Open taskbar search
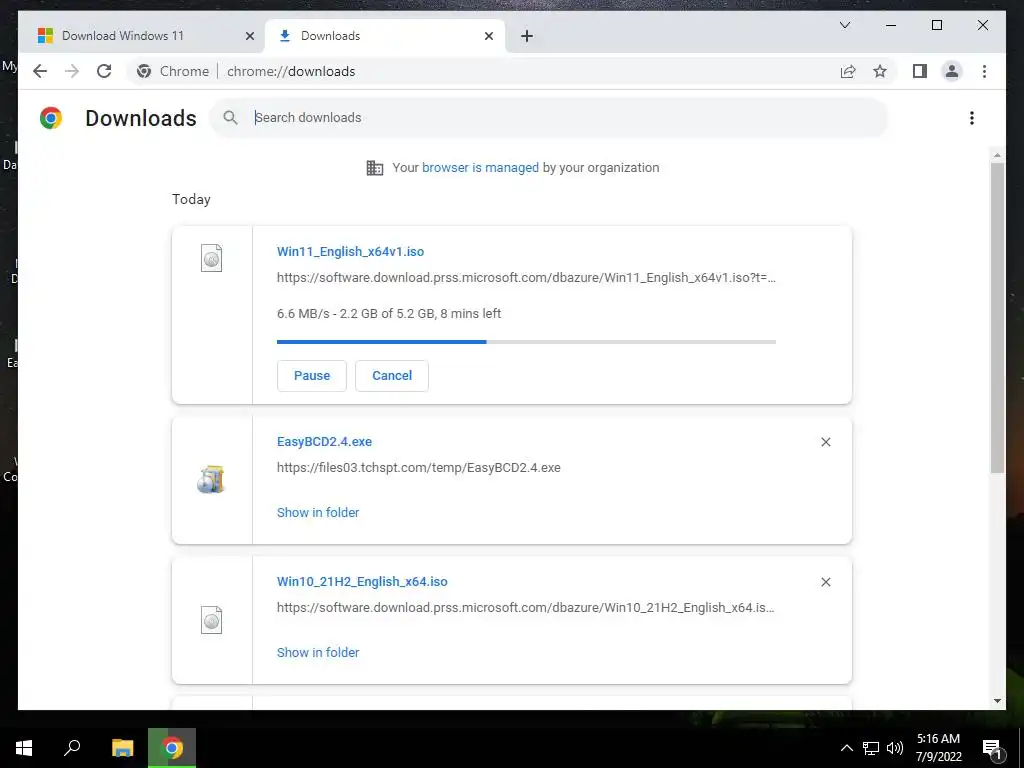Screen dimensions: 1024x768 click(x=72, y=748)
